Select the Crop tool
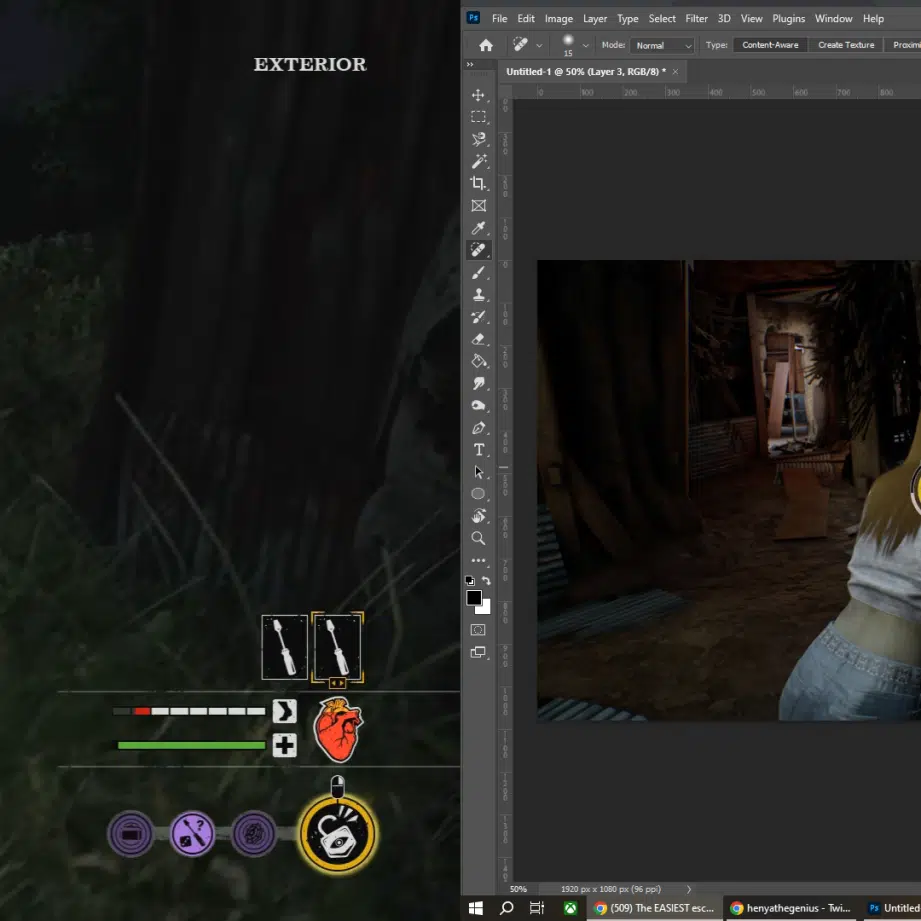921x921 pixels. 478,183
